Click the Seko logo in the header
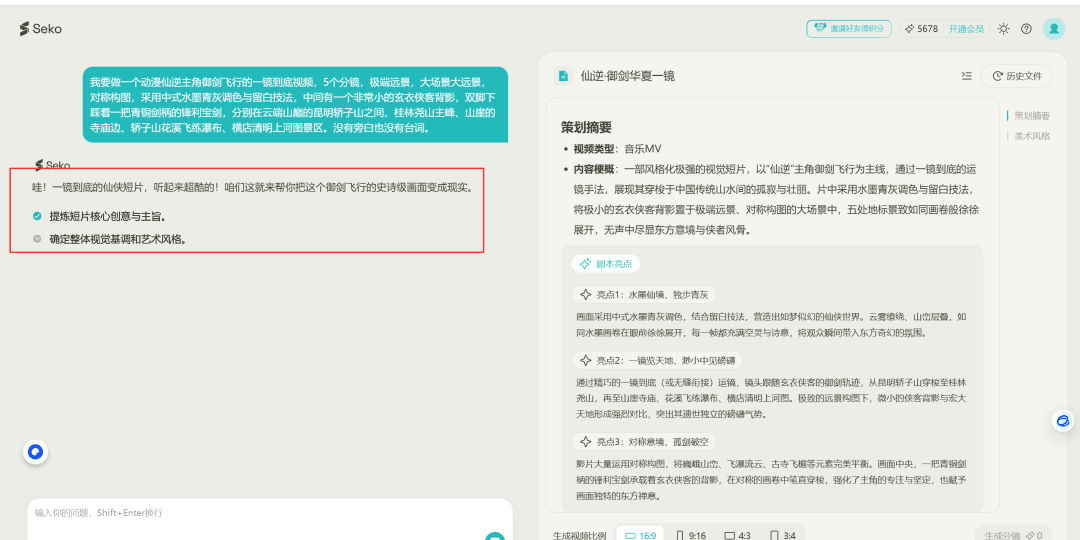This screenshot has width=1080, height=540. pos(40,29)
